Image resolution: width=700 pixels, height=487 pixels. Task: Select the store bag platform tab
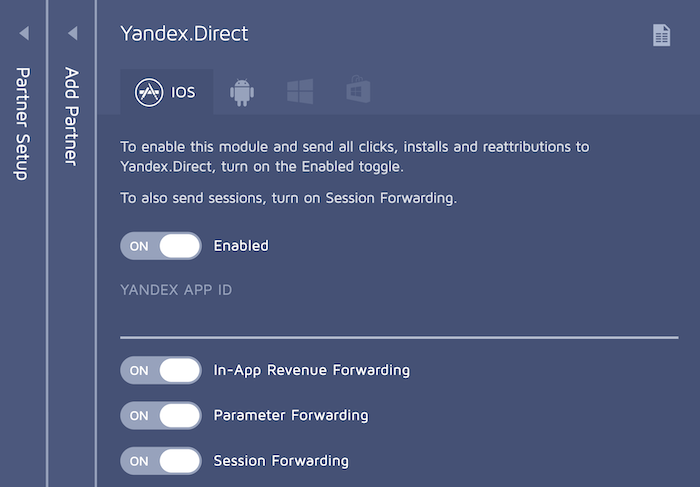359,93
